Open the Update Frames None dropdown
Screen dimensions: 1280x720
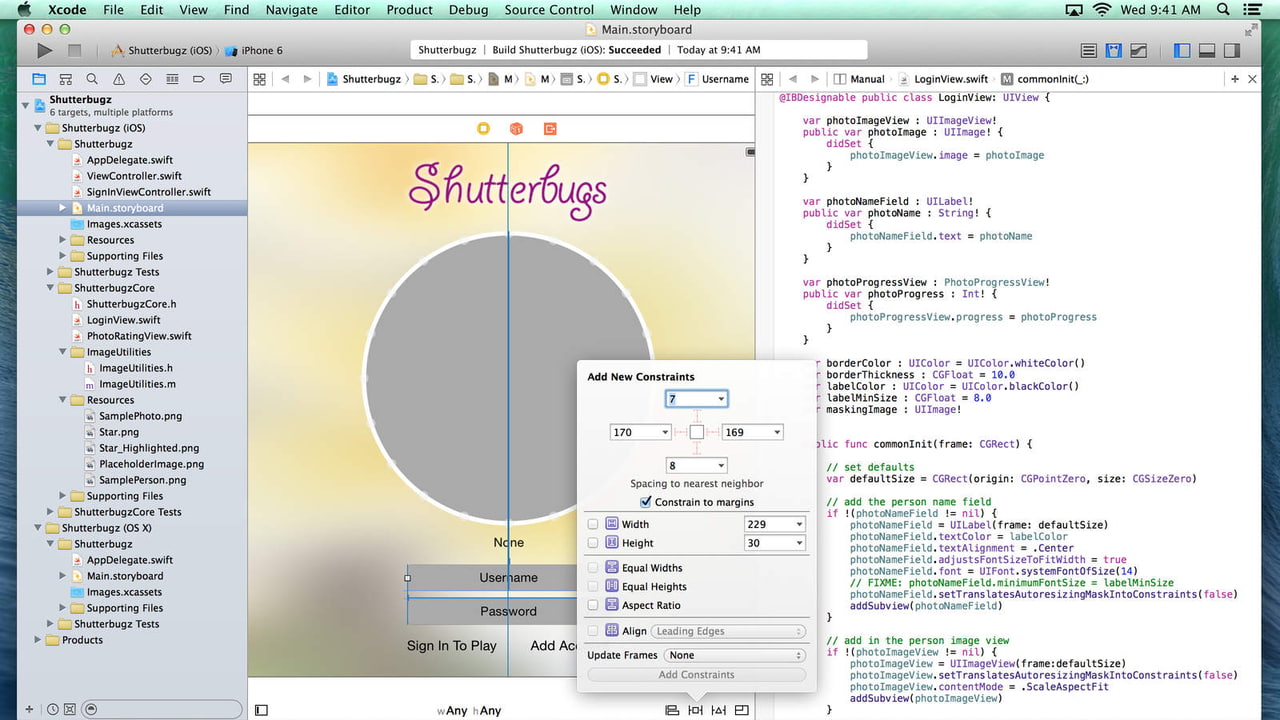point(735,656)
